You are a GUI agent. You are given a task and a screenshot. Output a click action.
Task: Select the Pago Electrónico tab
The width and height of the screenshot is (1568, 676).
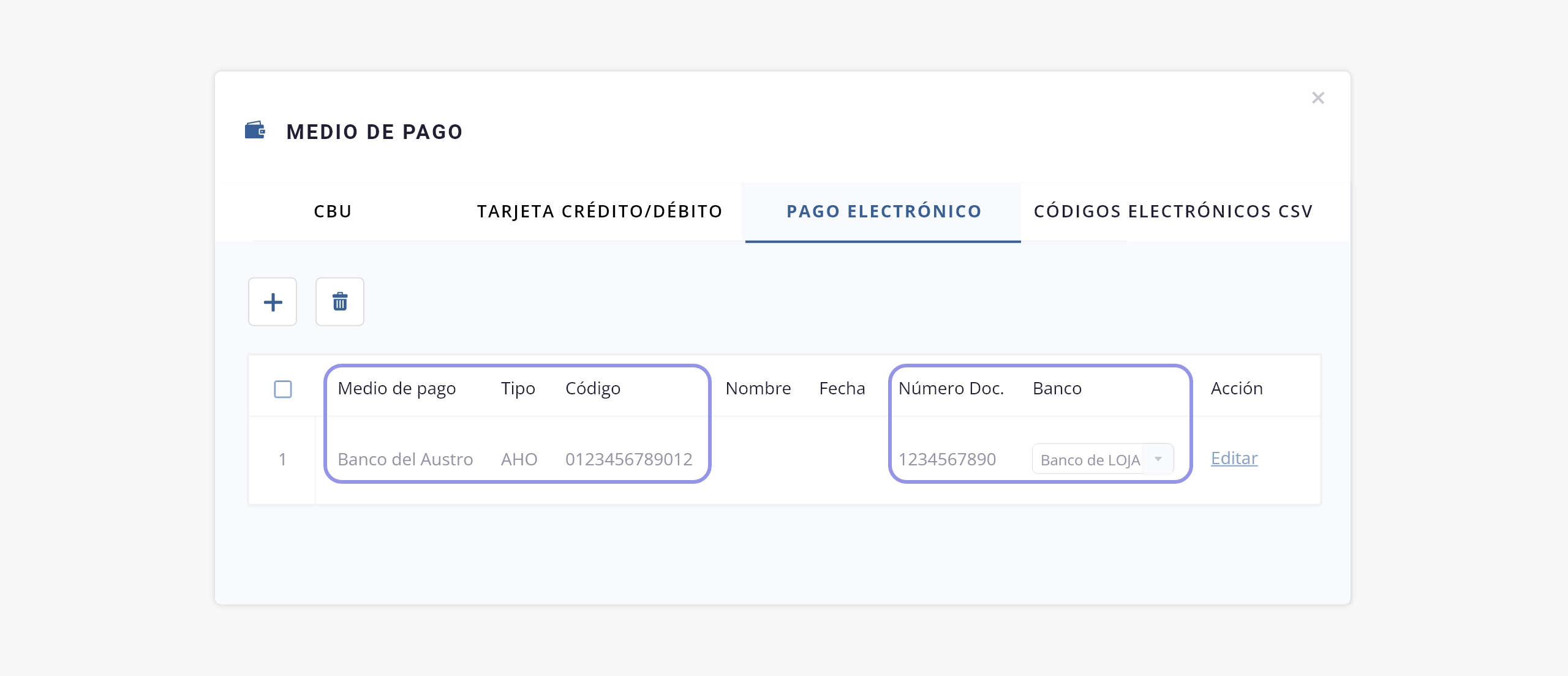[884, 211]
